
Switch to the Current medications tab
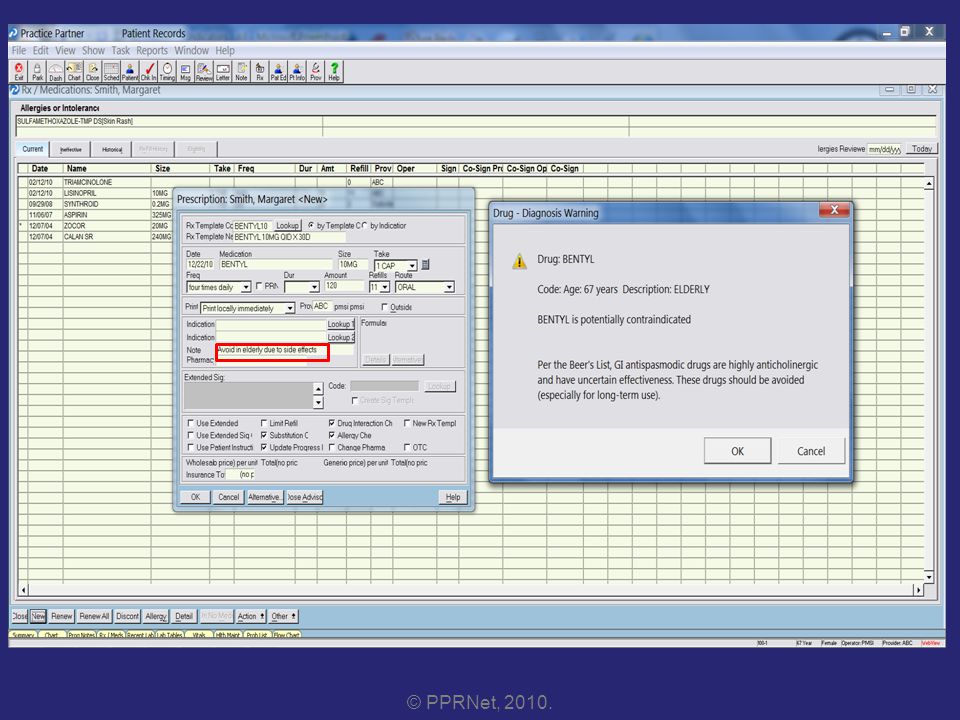point(32,149)
